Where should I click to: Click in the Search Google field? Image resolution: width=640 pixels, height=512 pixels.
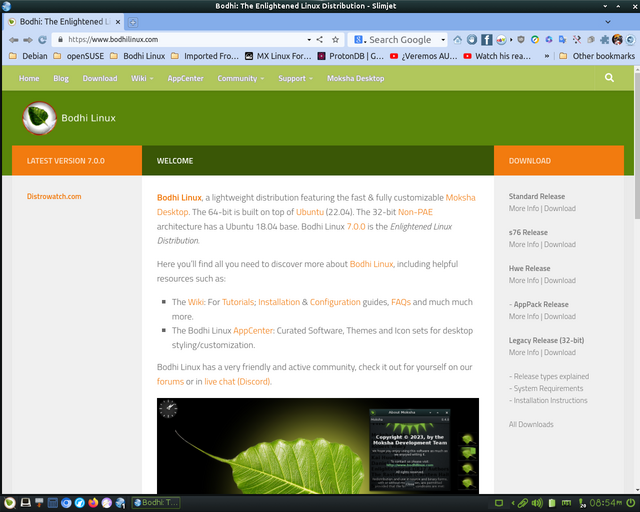tap(399, 40)
